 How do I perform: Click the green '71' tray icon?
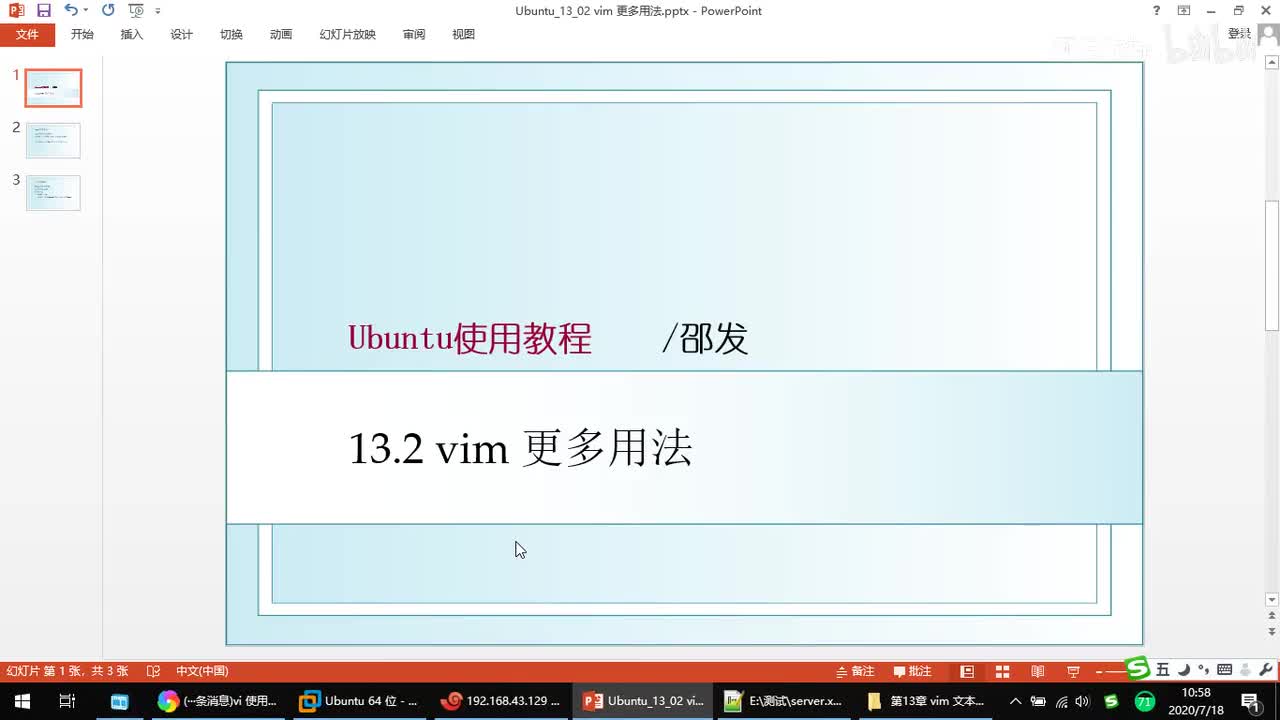[1145, 701]
